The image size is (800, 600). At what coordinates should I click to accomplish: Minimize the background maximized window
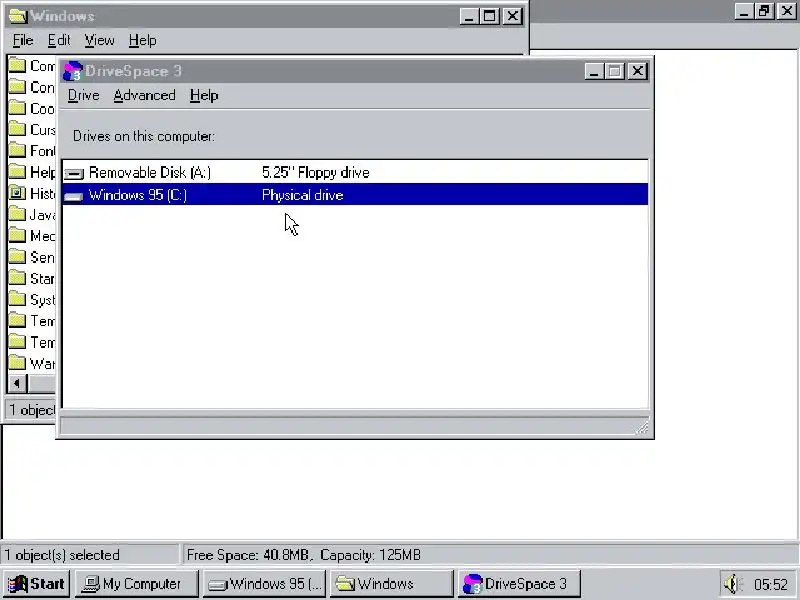744,11
